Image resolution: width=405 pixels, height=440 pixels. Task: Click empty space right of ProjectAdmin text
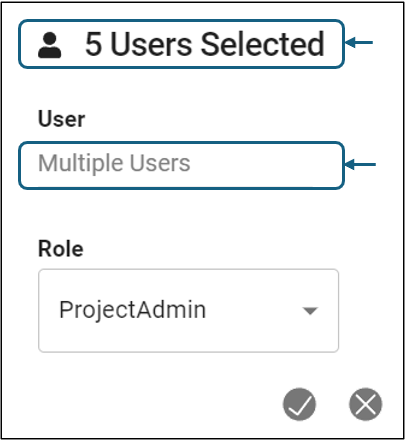tap(253, 311)
